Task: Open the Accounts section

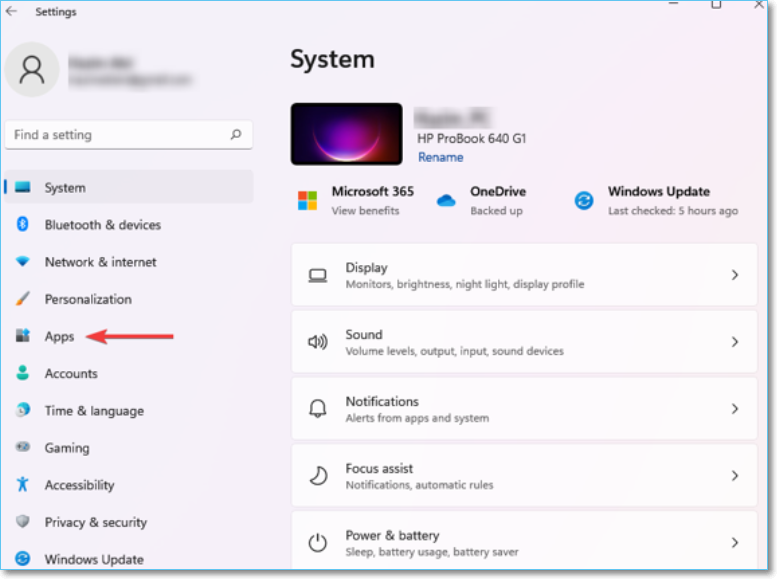Action: click(70, 374)
